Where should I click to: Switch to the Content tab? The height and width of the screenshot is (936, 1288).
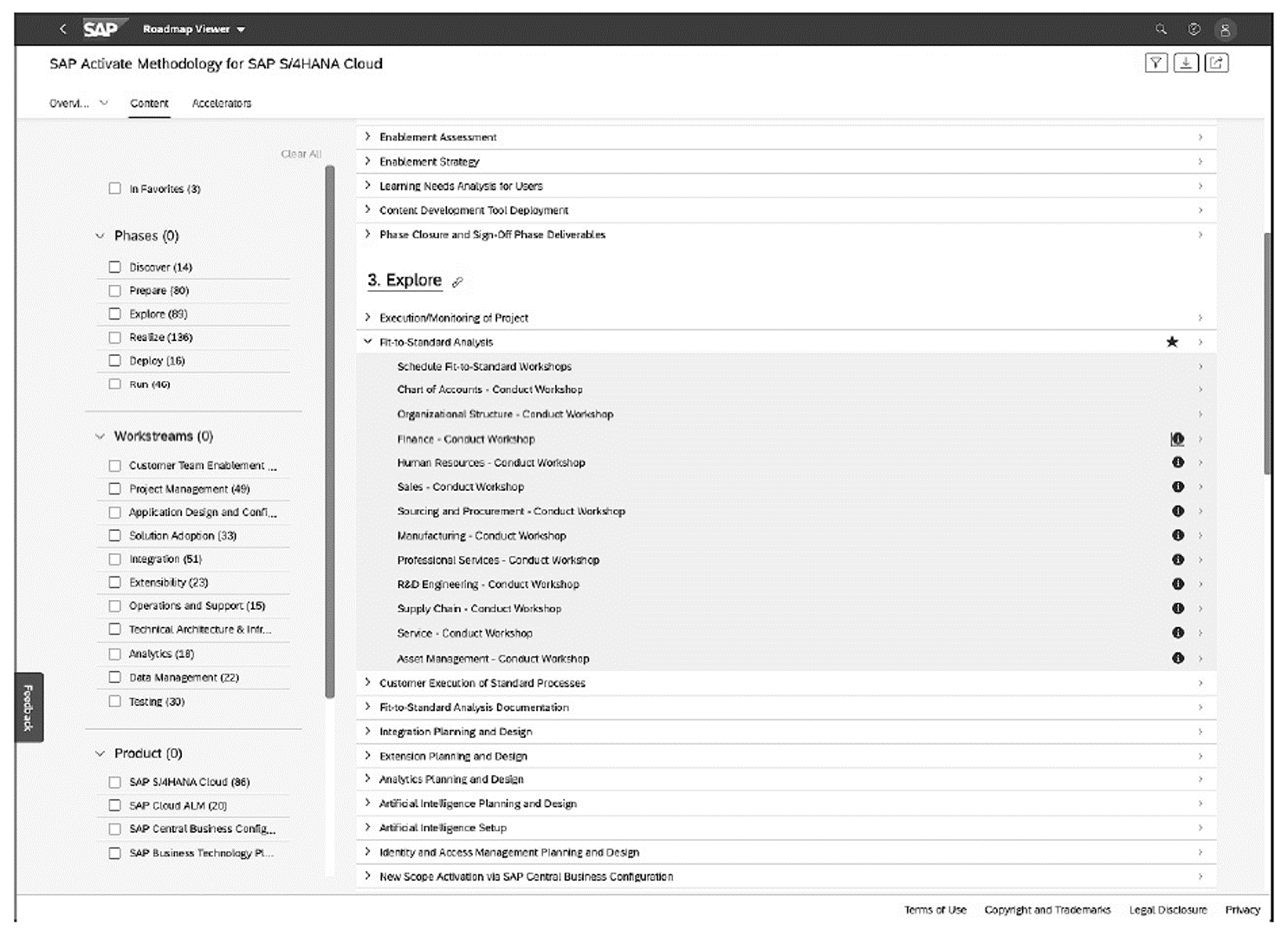(149, 103)
